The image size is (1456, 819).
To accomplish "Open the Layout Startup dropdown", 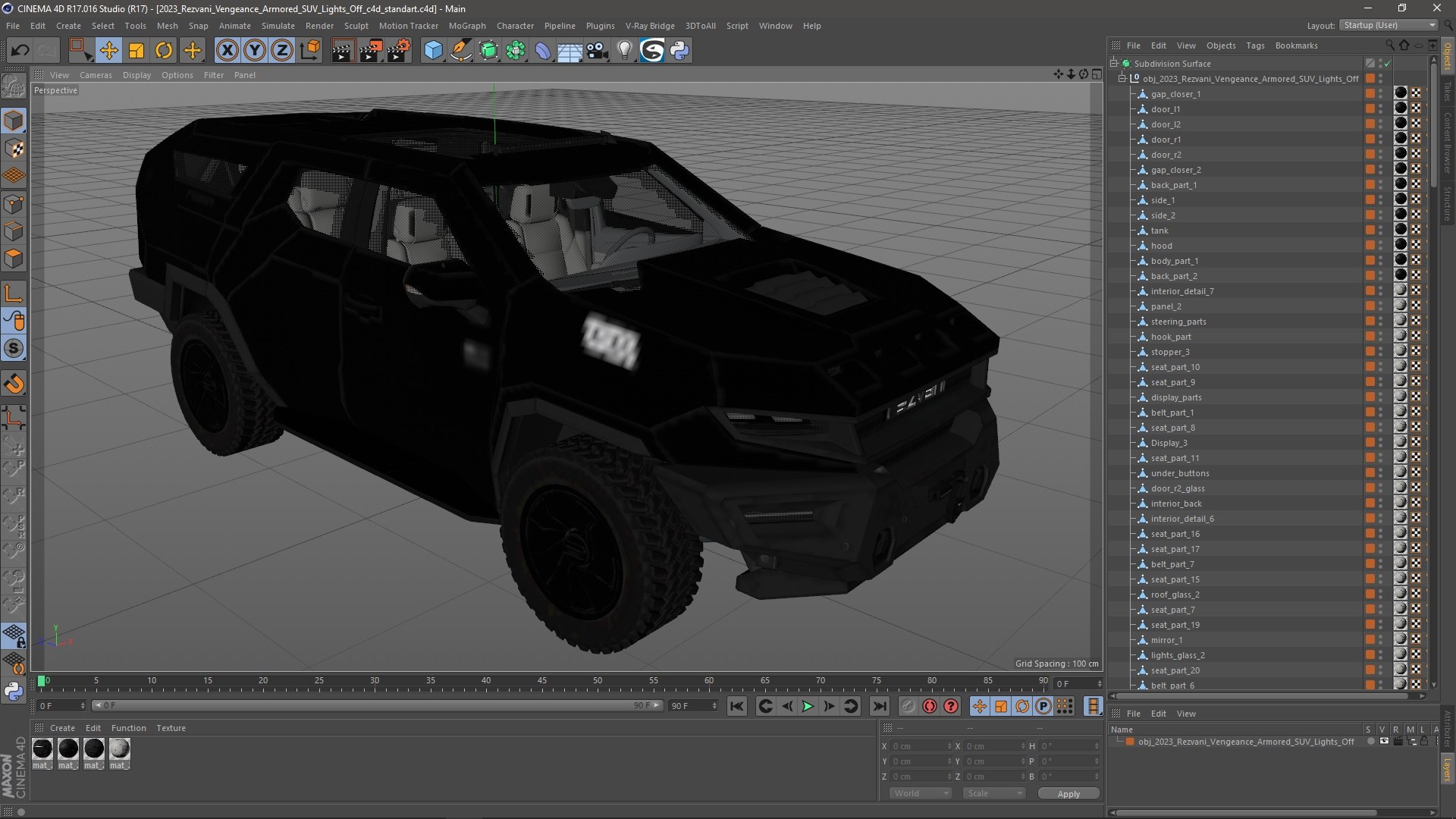I will [1389, 25].
